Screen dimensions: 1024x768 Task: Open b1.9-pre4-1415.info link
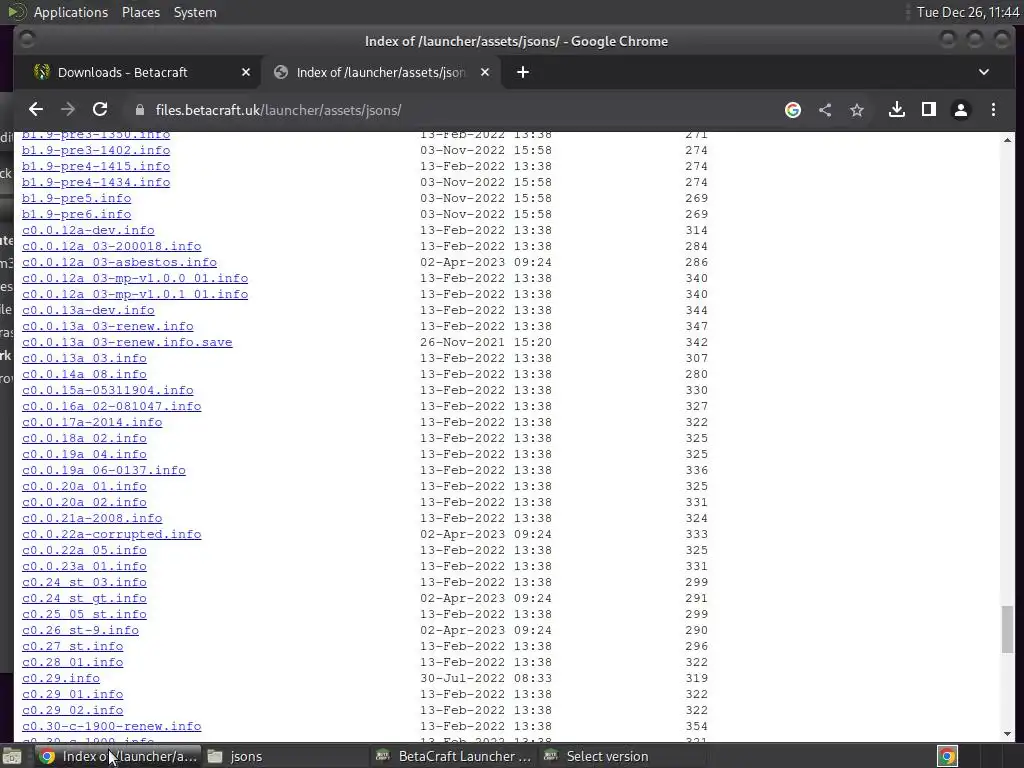coord(96,166)
